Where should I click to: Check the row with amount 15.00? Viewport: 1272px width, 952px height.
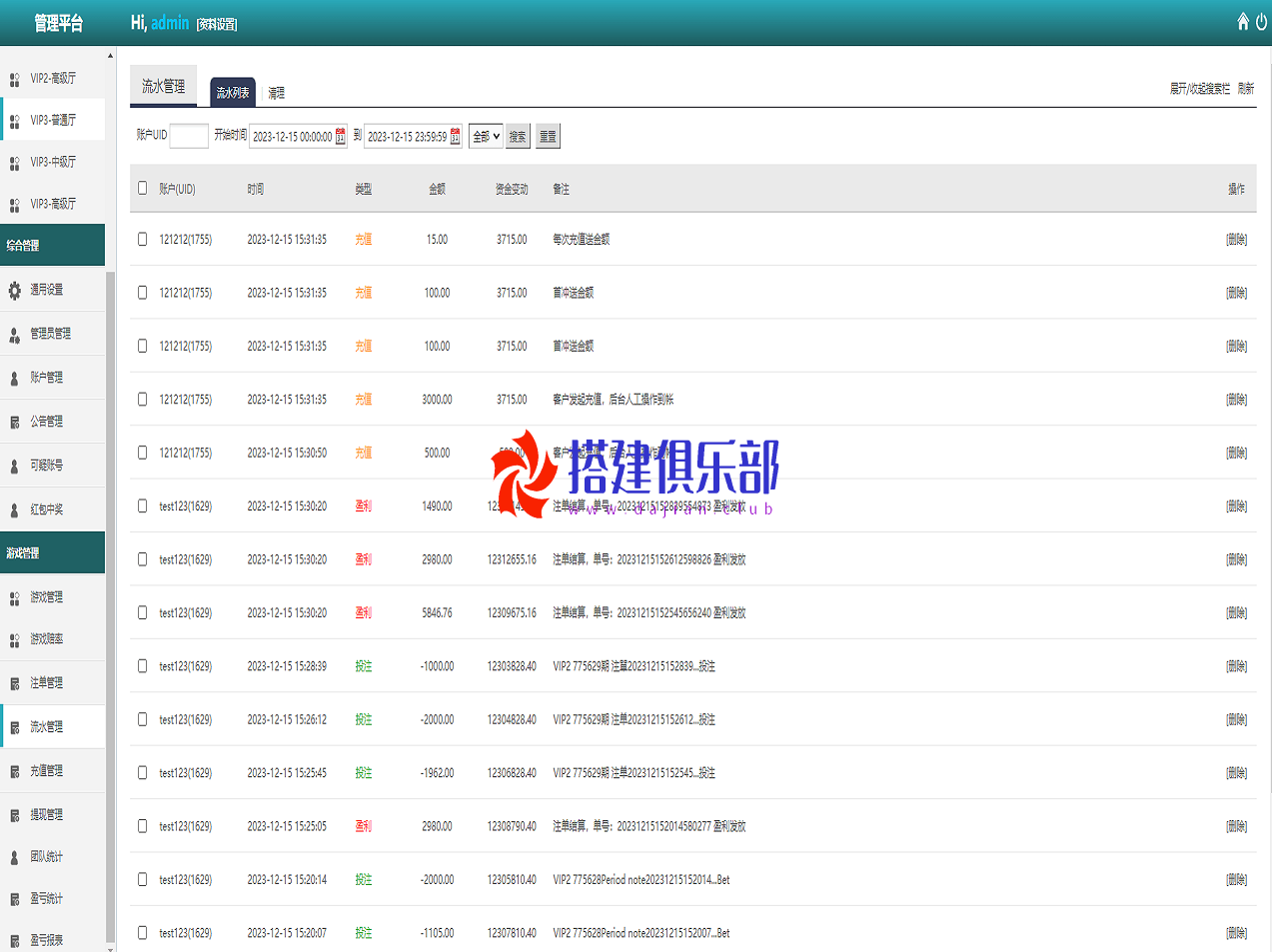142,240
